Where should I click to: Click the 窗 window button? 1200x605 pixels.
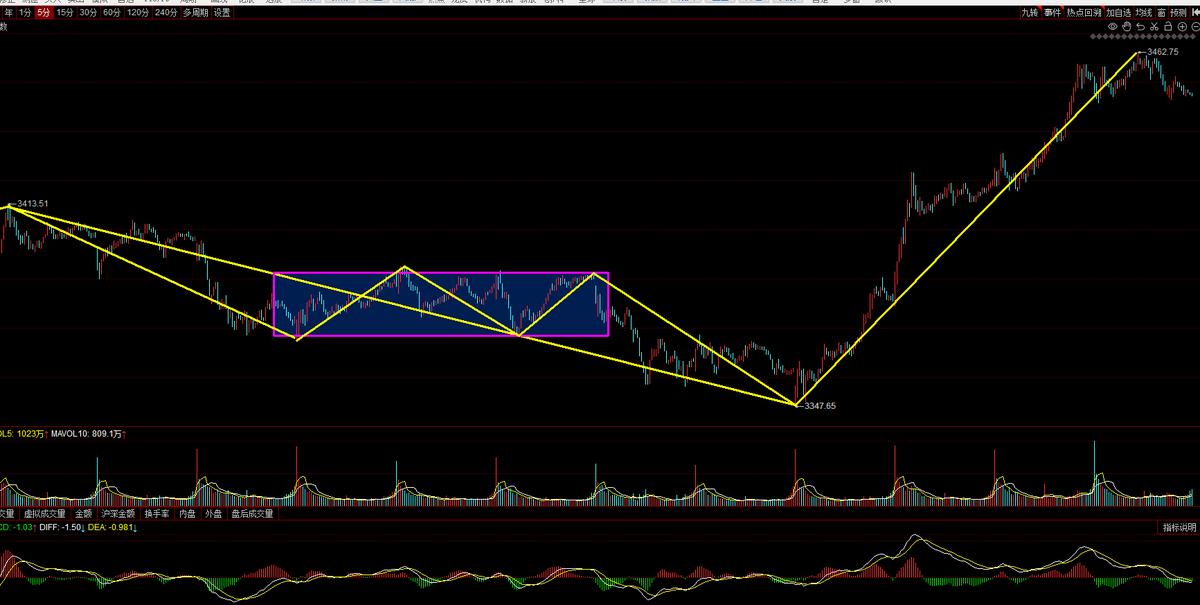click(x=1162, y=12)
